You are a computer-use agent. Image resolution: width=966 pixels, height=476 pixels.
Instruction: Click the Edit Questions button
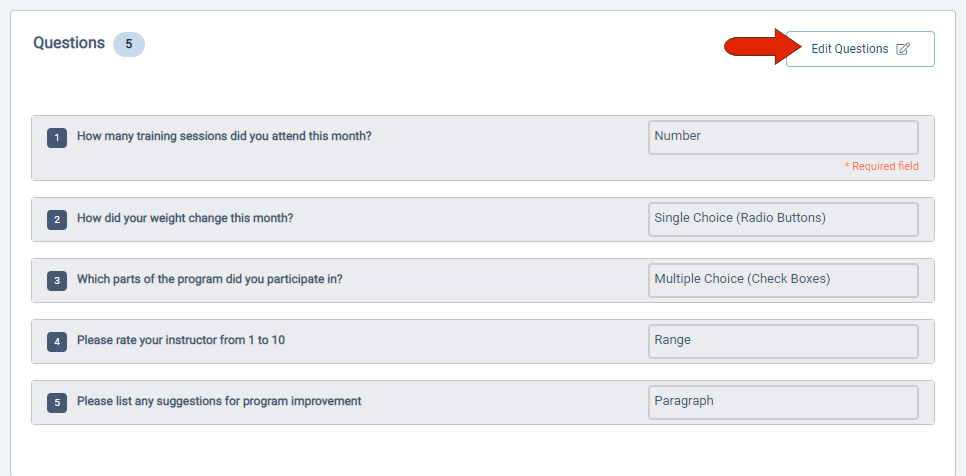860,49
